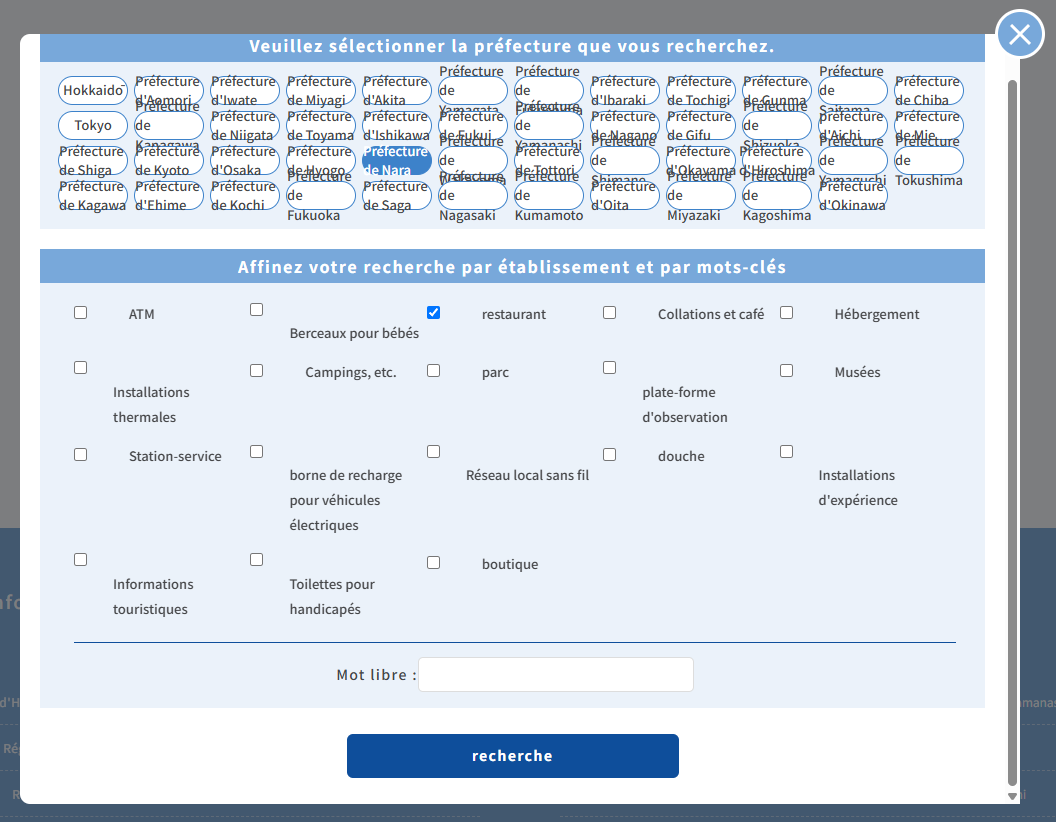The height and width of the screenshot is (822, 1056).
Task: Tick the Hébergement checkbox
Action: (x=786, y=313)
